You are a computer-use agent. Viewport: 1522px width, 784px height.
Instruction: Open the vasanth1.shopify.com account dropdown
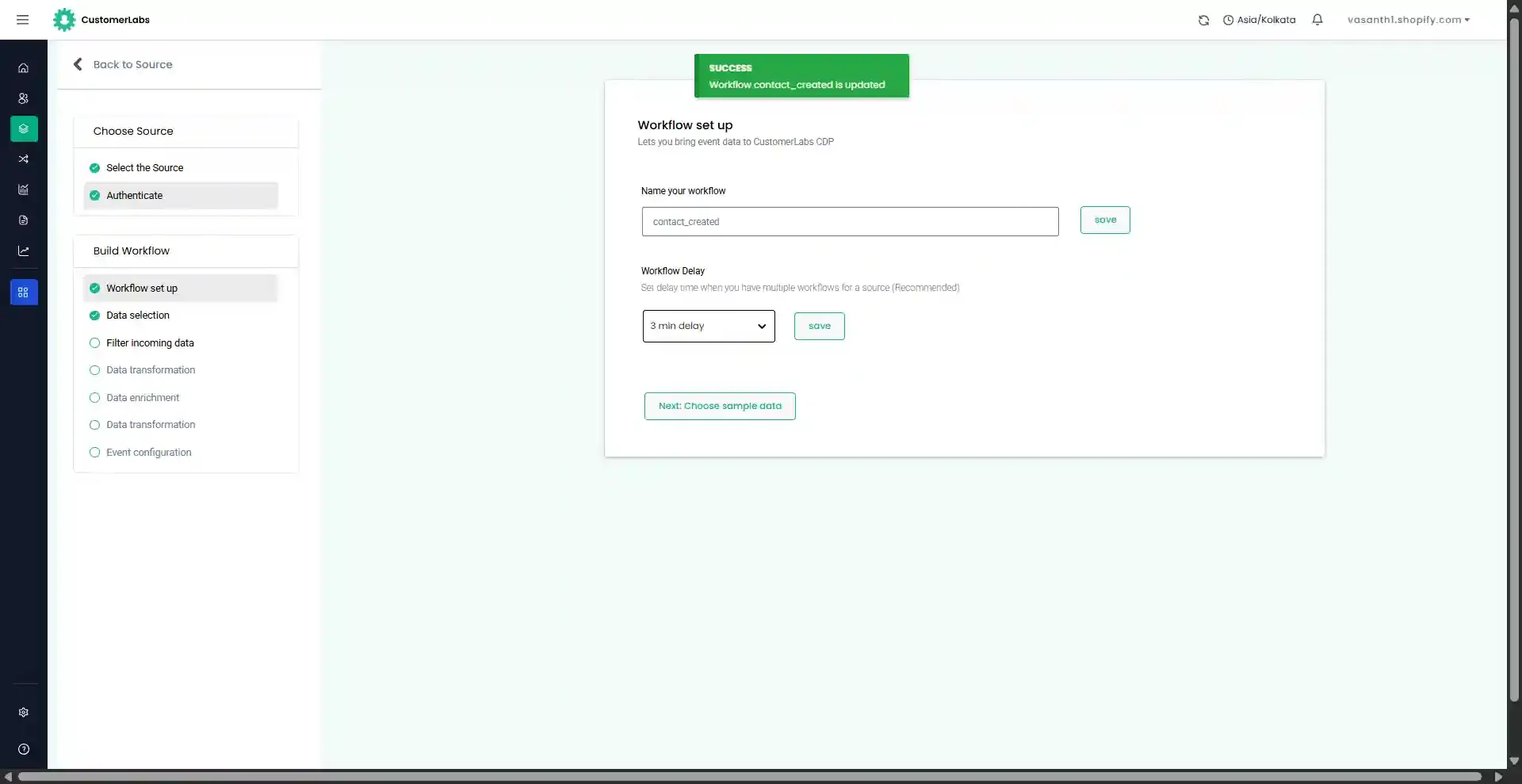tap(1408, 20)
